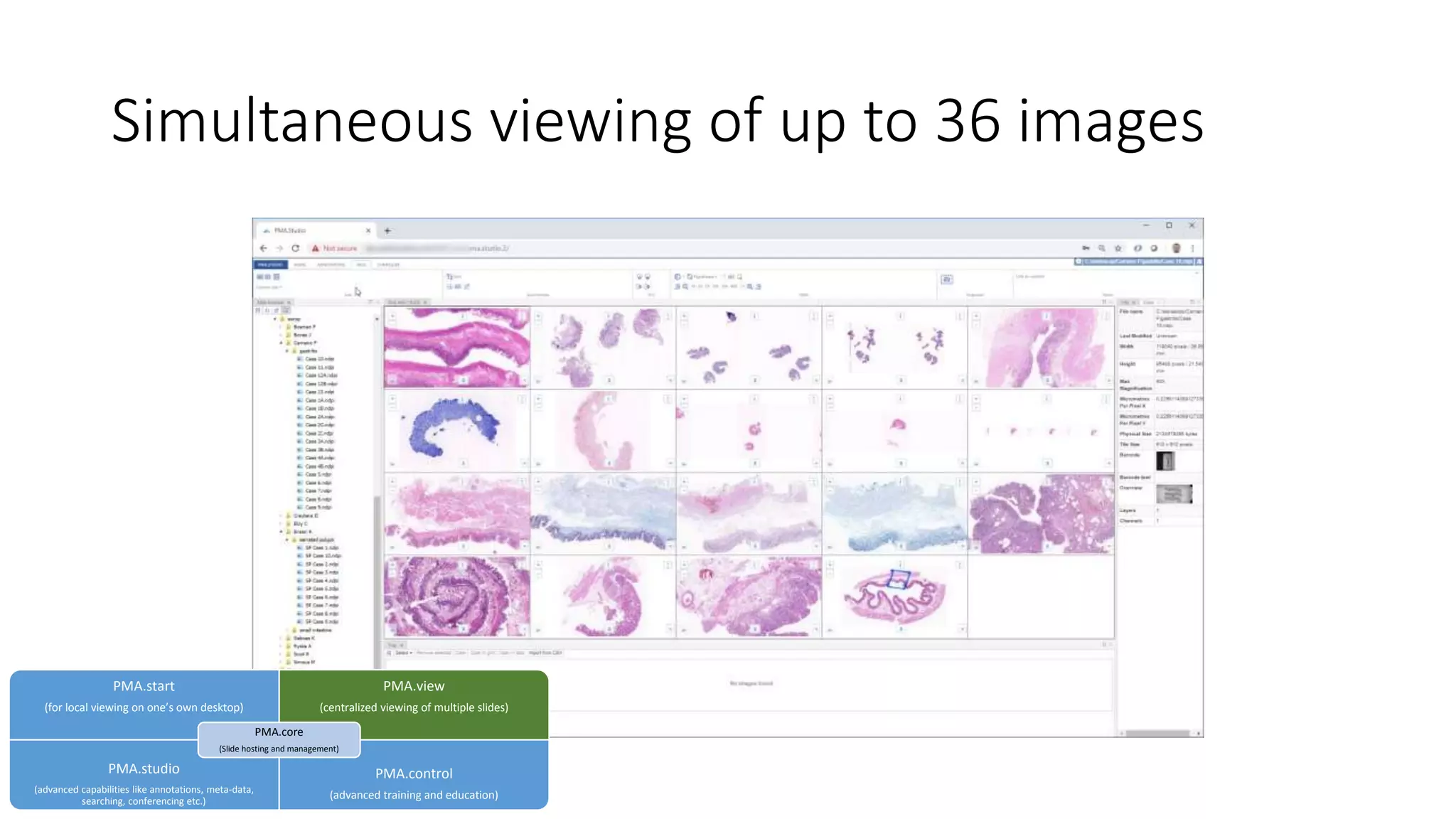Click the browser back arrow

coord(264,248)
